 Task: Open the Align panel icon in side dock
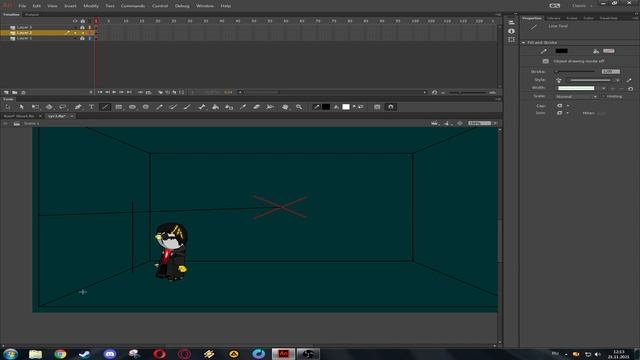click(511, 22)
